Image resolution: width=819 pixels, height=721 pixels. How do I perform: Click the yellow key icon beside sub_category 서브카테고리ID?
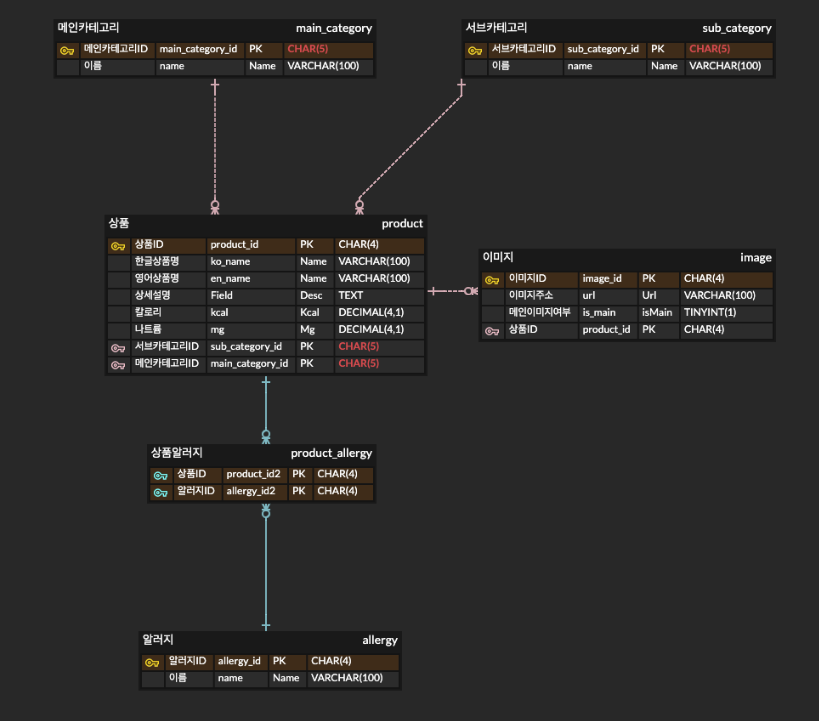click(475, 51)
